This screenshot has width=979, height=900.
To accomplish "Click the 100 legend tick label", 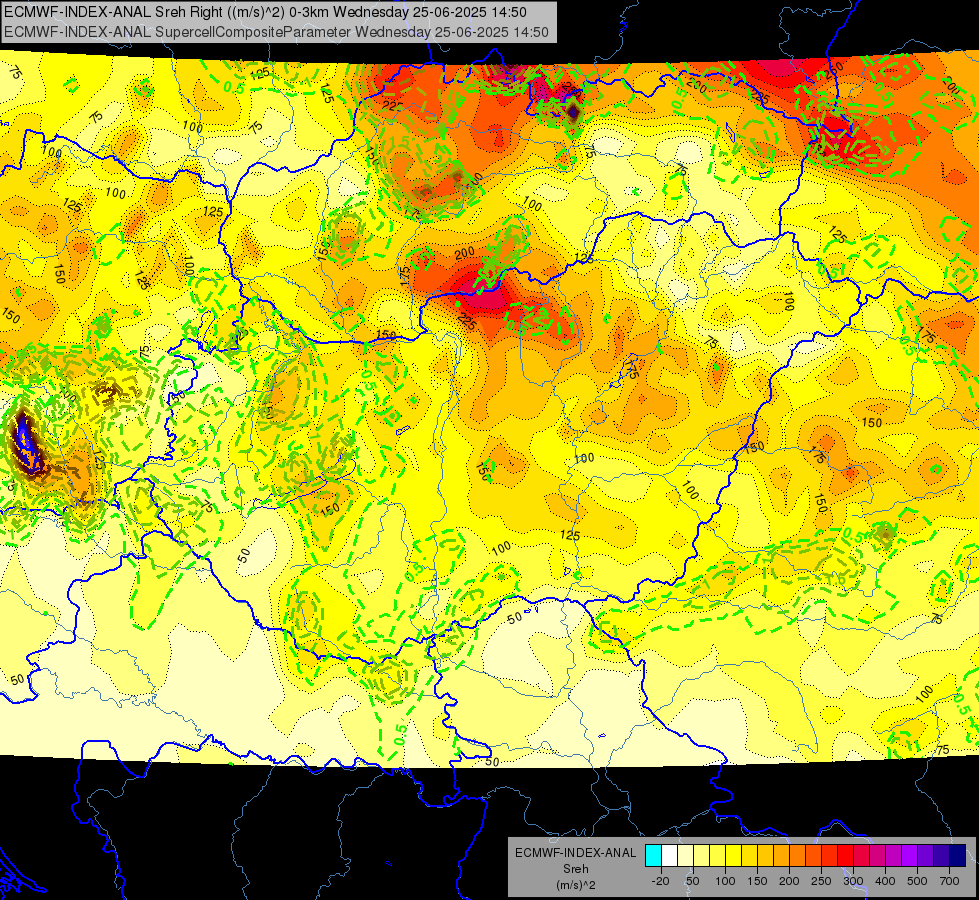I will [x=725, y=881].
